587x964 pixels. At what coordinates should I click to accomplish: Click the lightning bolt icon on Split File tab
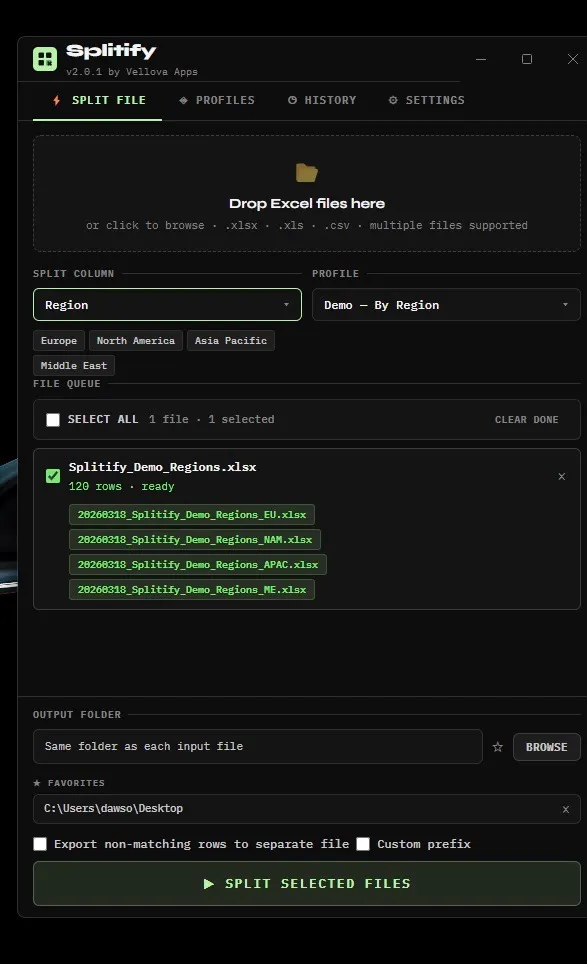click(x=57, y=100)
